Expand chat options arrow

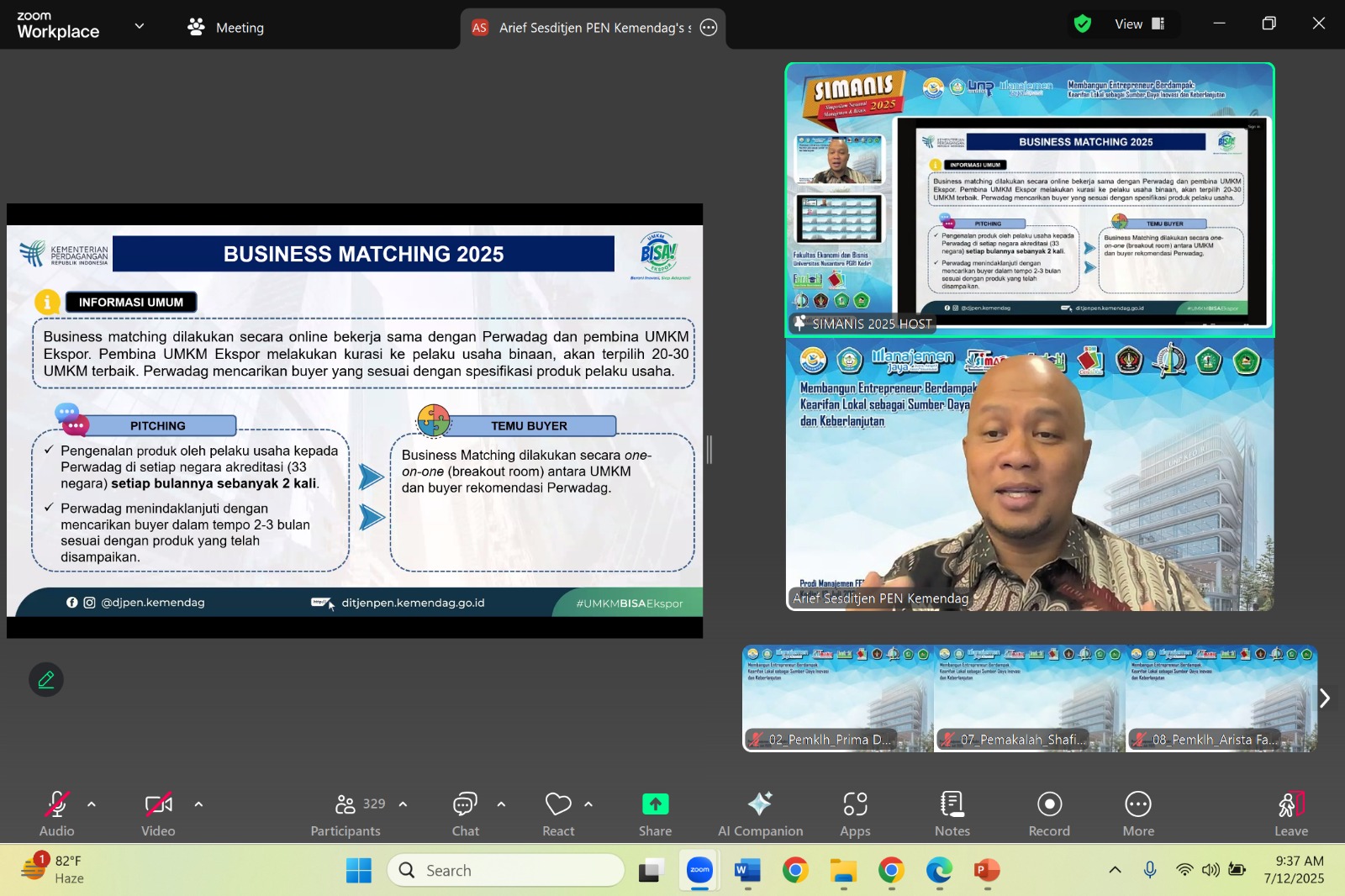tap(501, 804)
